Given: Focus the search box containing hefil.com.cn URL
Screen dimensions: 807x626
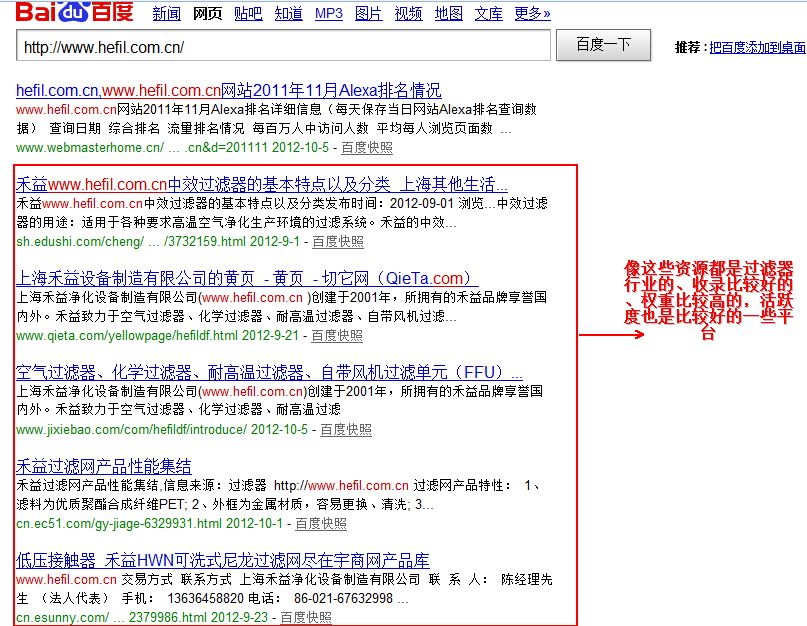Looking at the screenshot, I should (284, 46).
